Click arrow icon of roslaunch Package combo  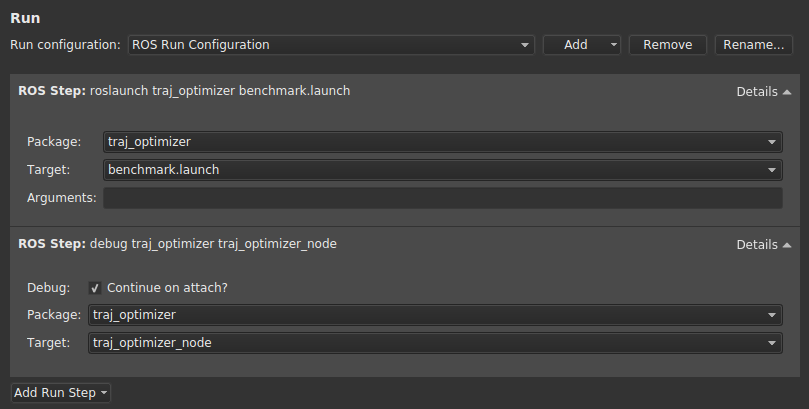coord(772,142)
